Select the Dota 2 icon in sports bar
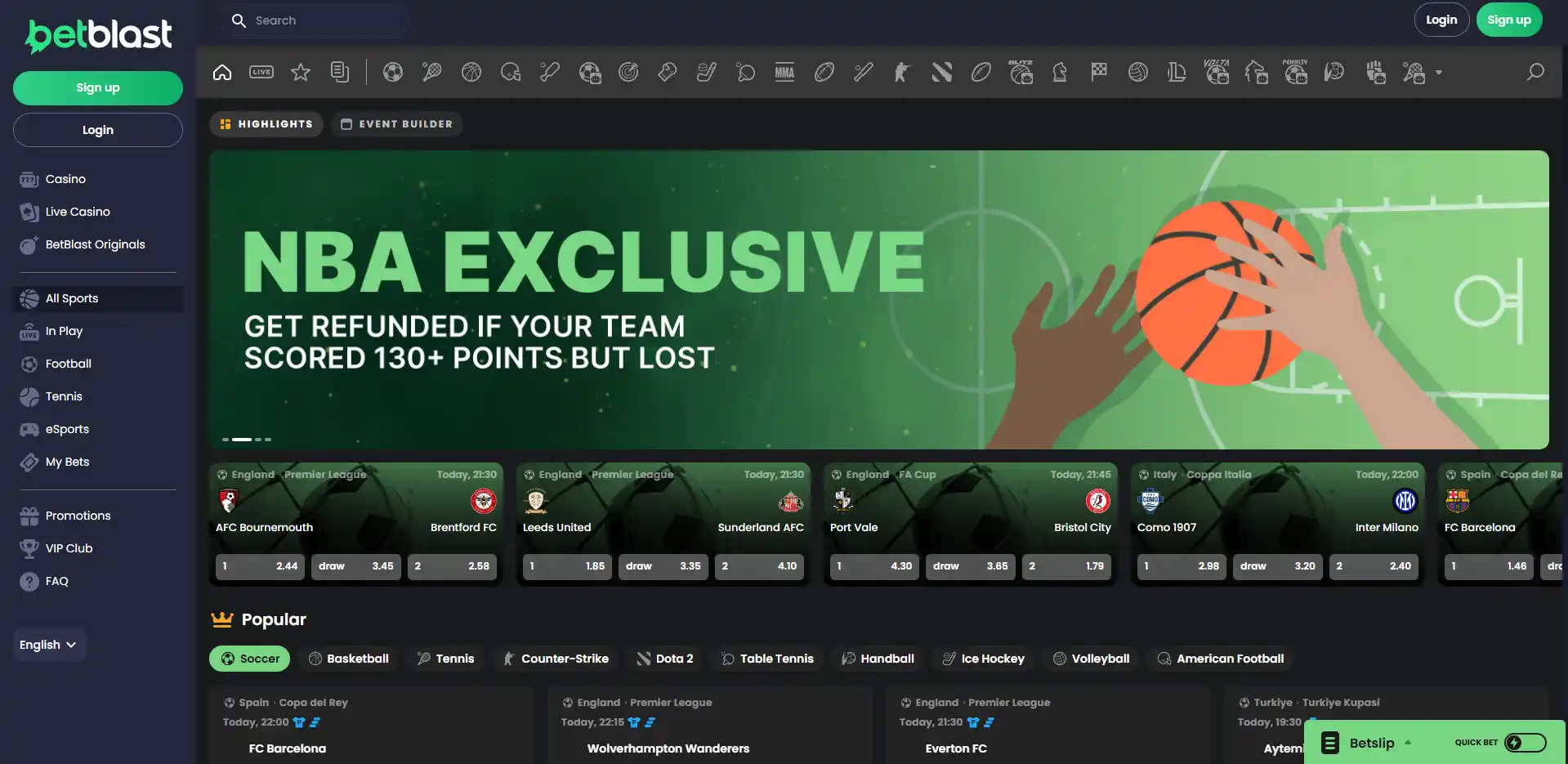 pyautogui.click(x=942, y=73)
